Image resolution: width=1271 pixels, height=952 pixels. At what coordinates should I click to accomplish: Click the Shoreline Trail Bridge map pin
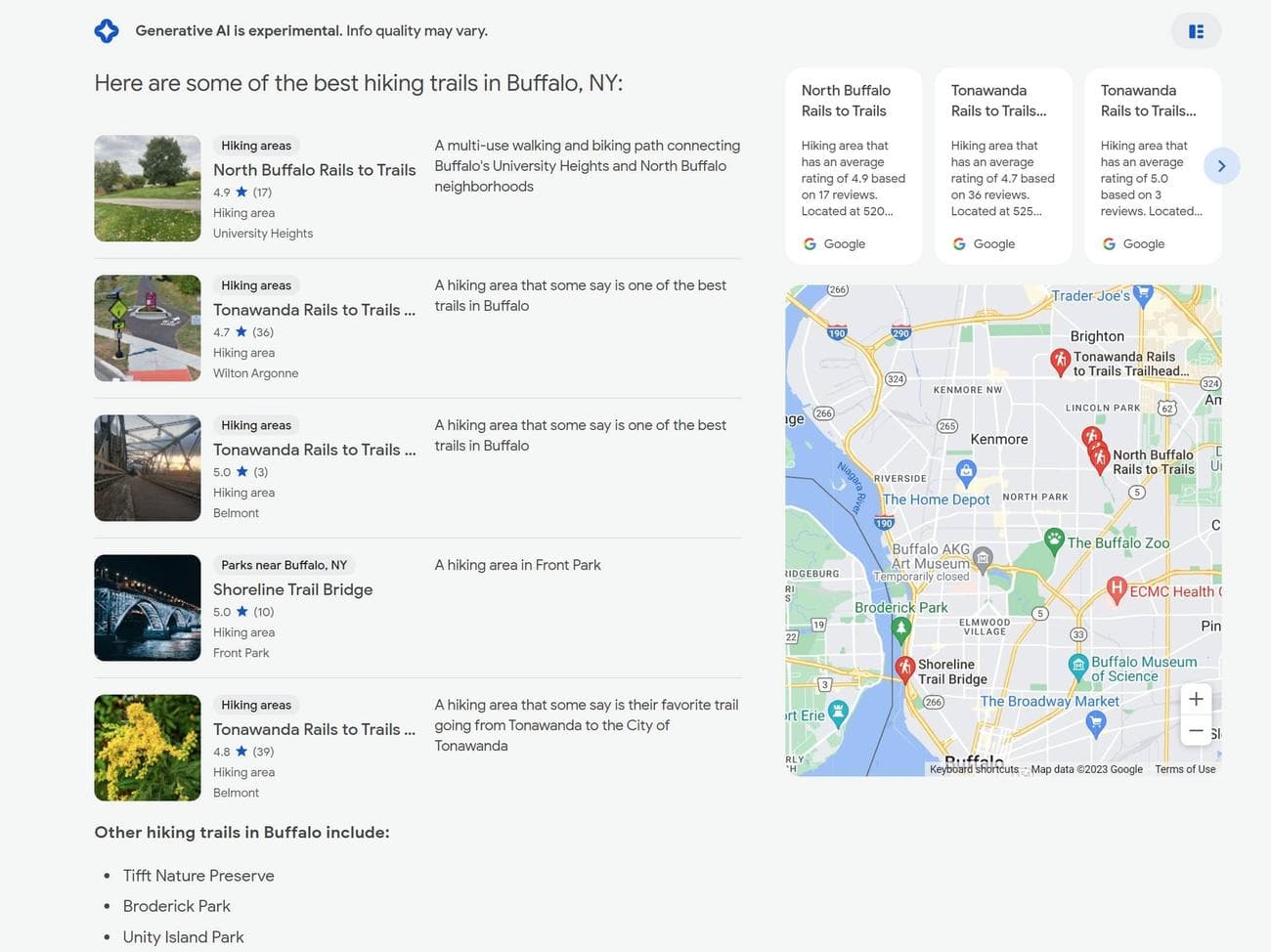tap(905, 668)
